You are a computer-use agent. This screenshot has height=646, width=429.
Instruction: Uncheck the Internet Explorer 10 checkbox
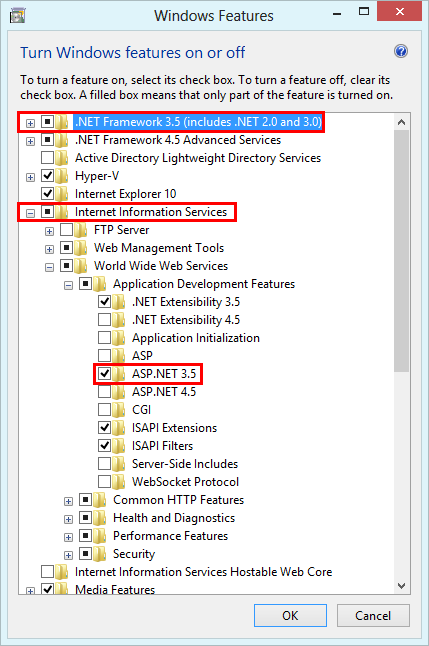click(x=48, y=193)
